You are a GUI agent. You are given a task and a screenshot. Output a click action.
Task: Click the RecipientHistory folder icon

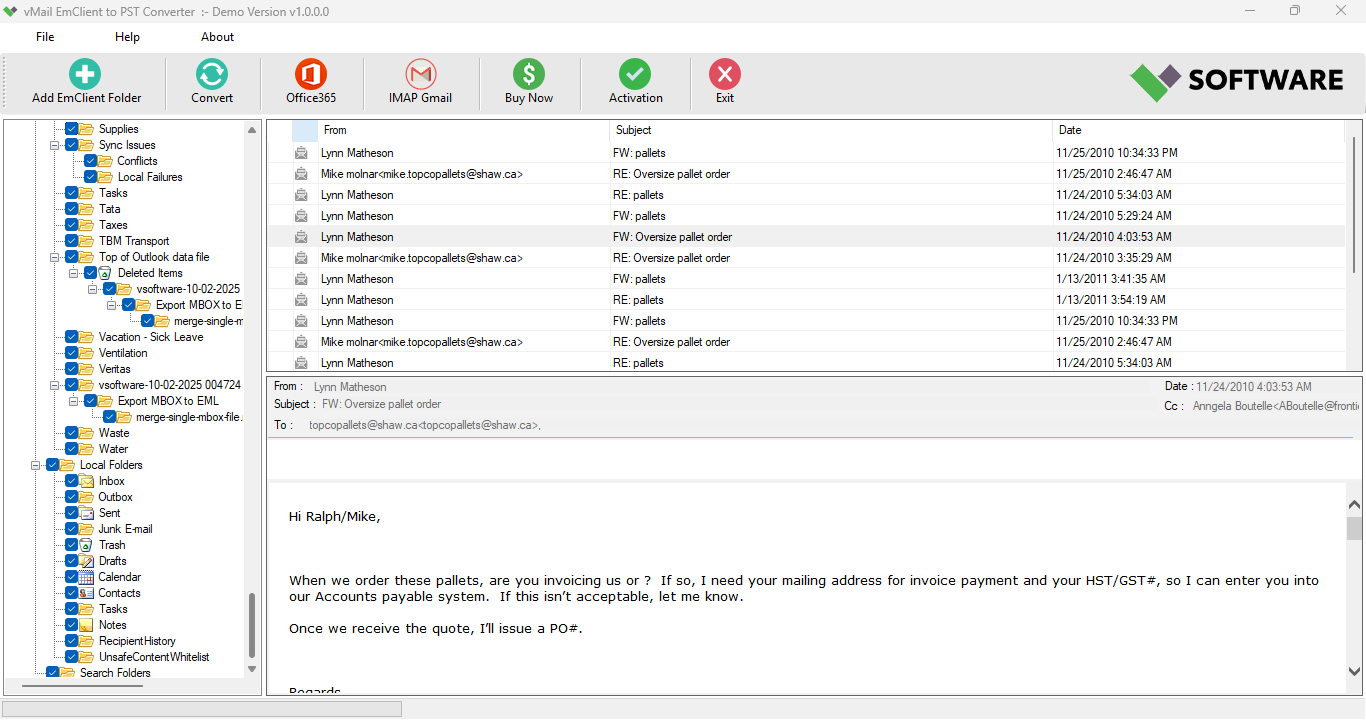pos(87,641)
